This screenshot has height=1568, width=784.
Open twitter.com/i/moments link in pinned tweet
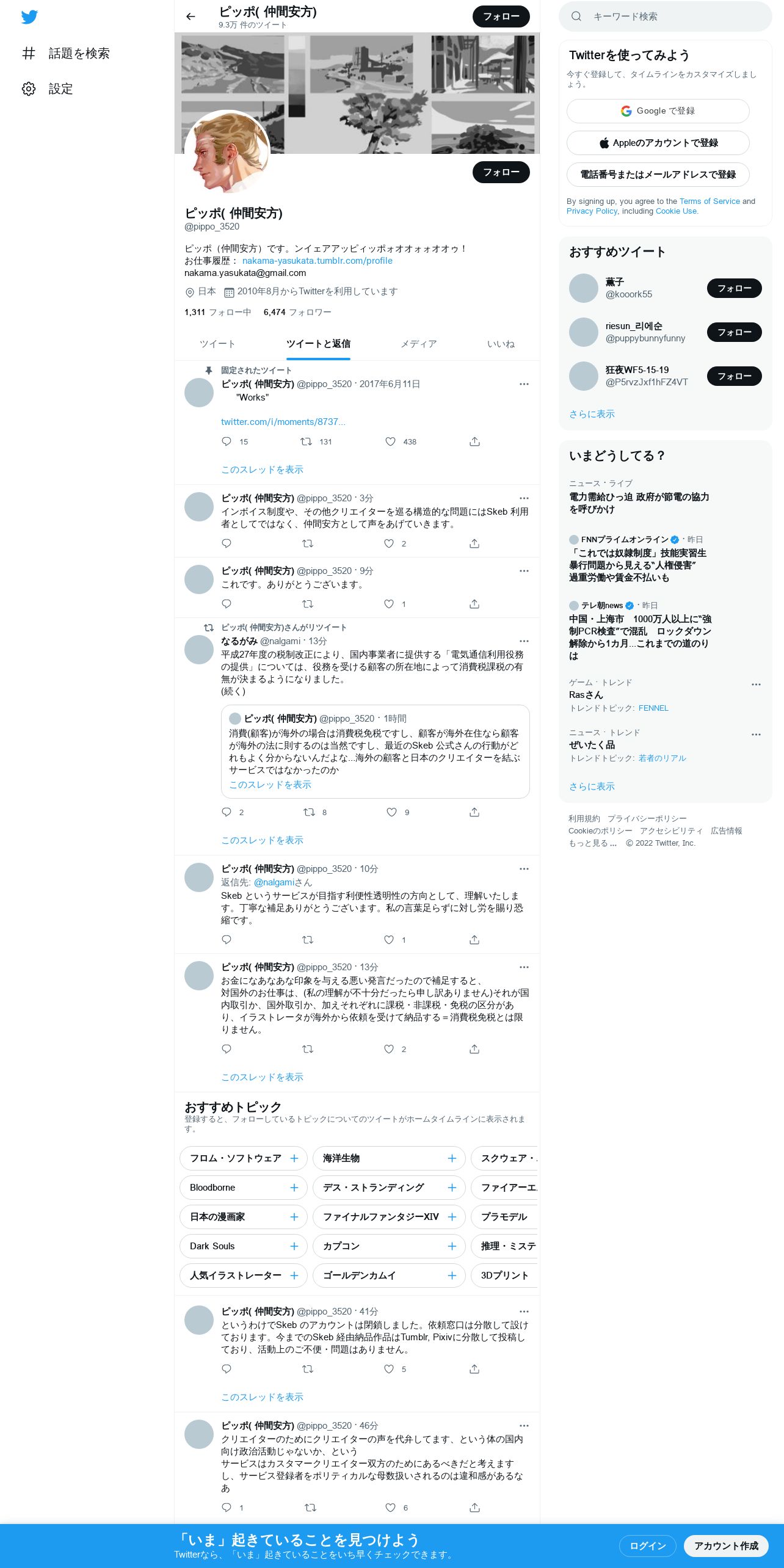tap(283, 422)
